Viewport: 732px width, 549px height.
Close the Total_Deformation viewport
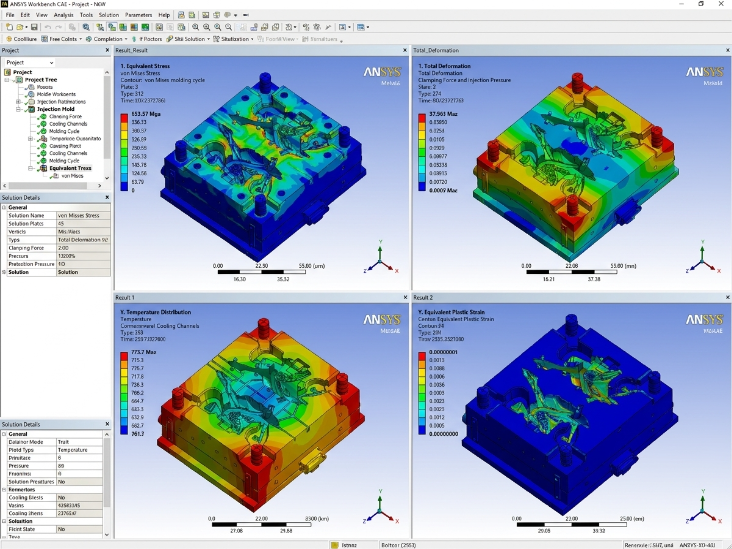point(727,50)
